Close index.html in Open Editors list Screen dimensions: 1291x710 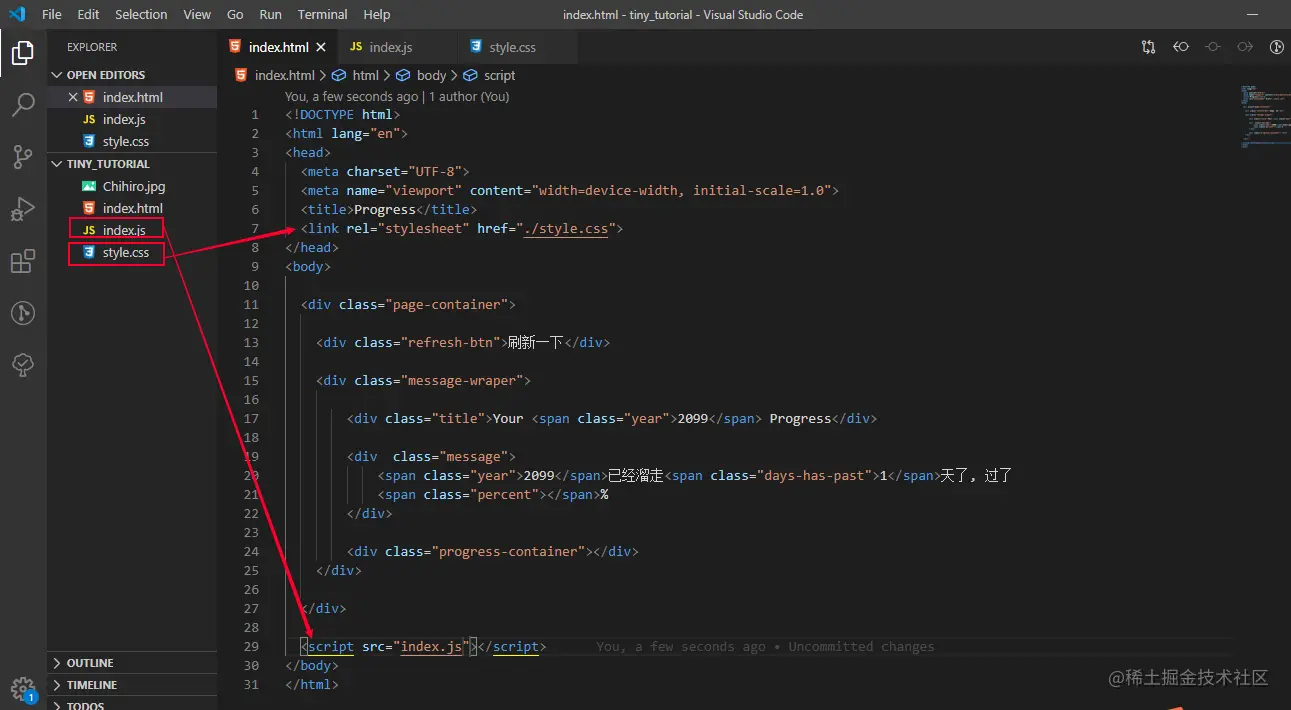[x=72, y=97]
